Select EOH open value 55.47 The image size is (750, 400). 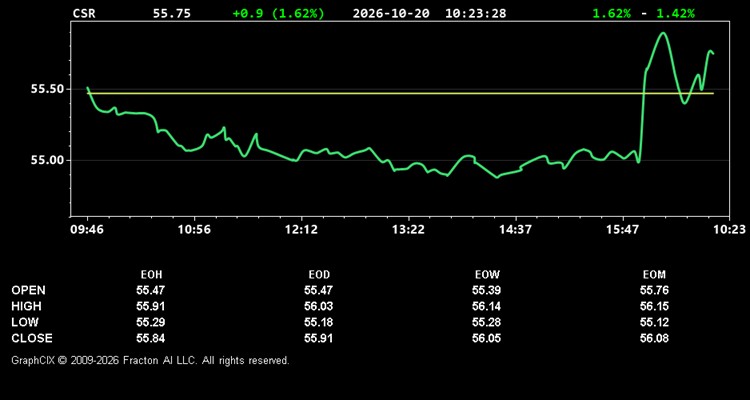pos(151,290)
